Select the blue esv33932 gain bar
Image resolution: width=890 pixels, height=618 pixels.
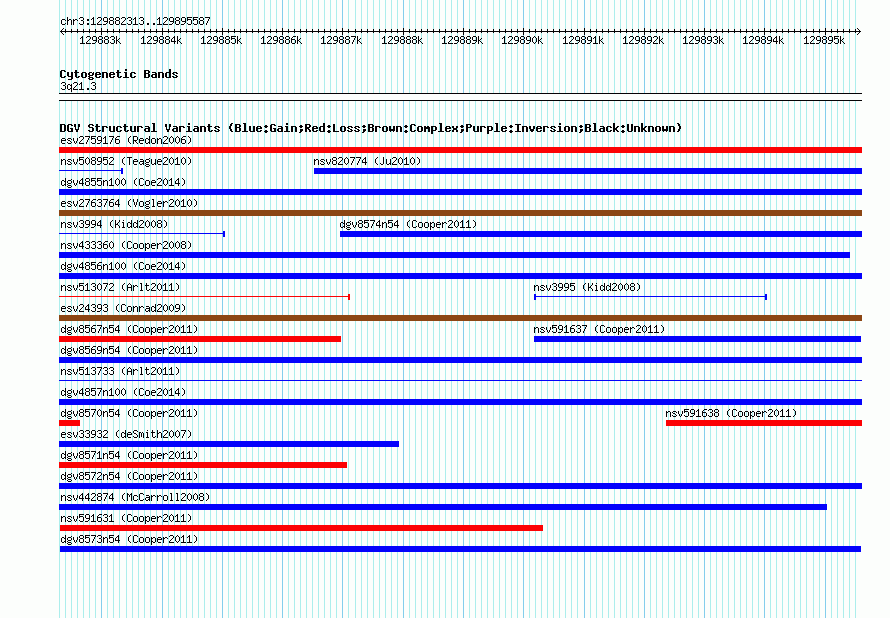point(229,444)
